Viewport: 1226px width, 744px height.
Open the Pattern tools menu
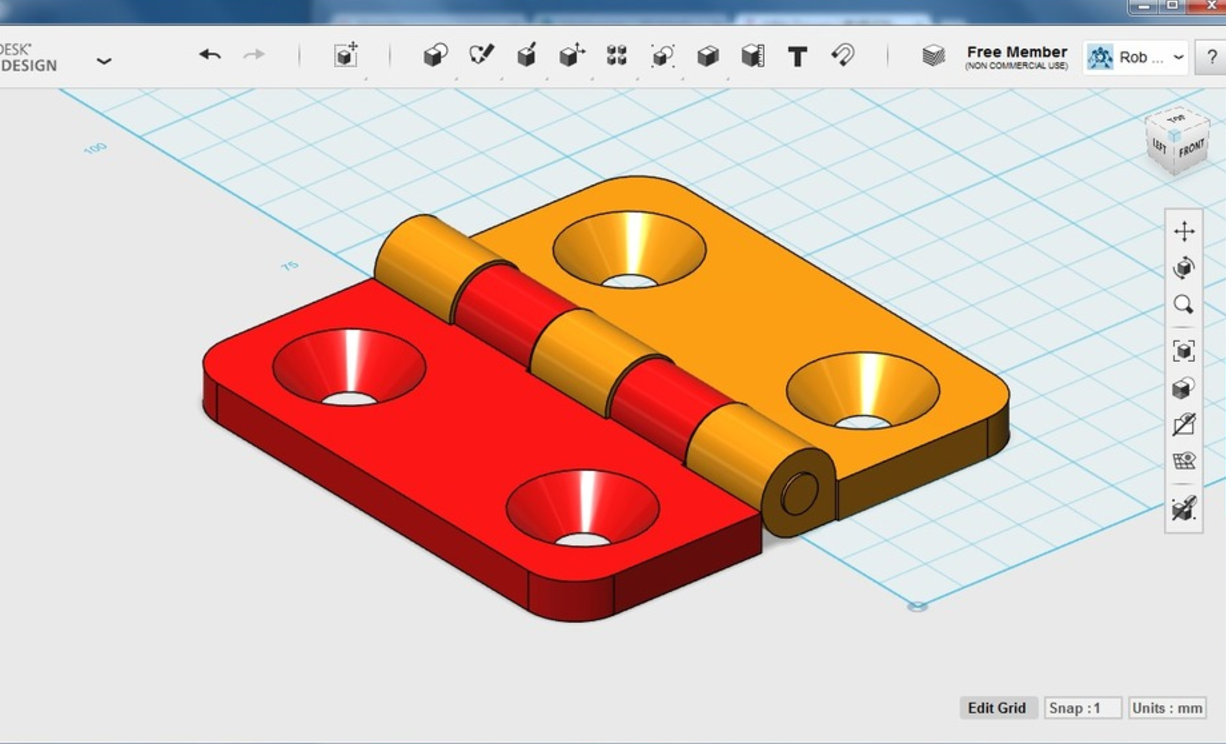pyautogui.click(x=617, y=55)
